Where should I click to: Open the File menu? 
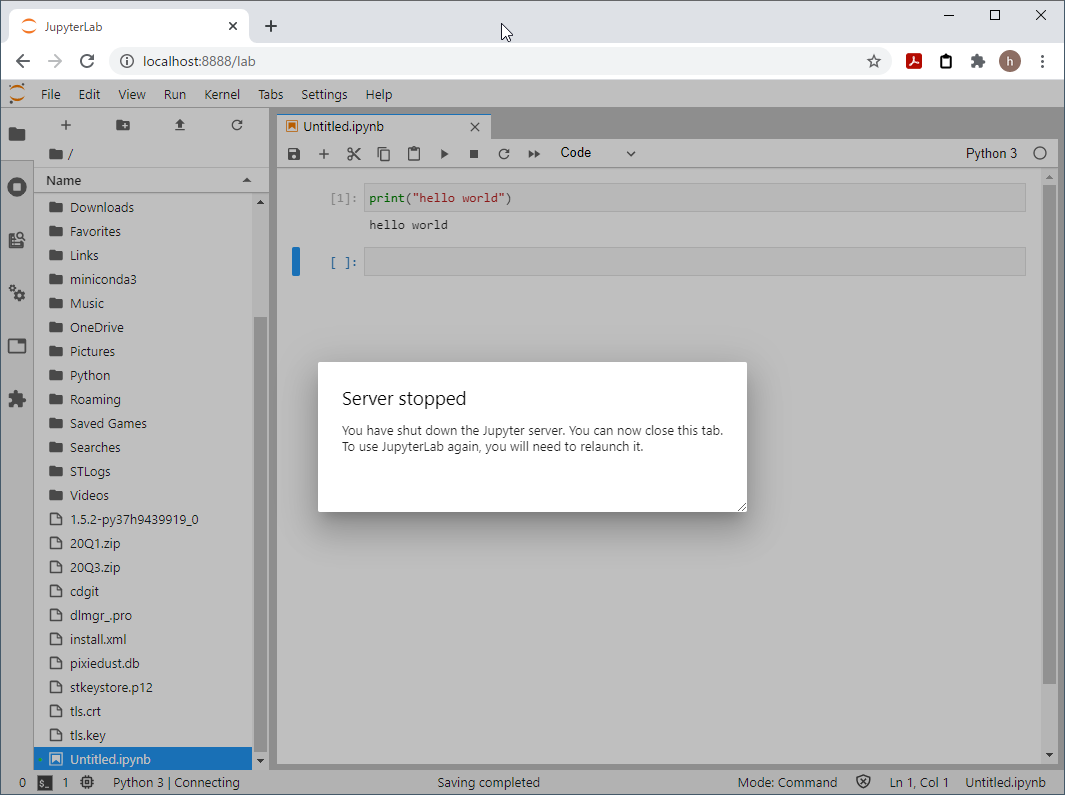pyautogui.click(x=50, y=94)
